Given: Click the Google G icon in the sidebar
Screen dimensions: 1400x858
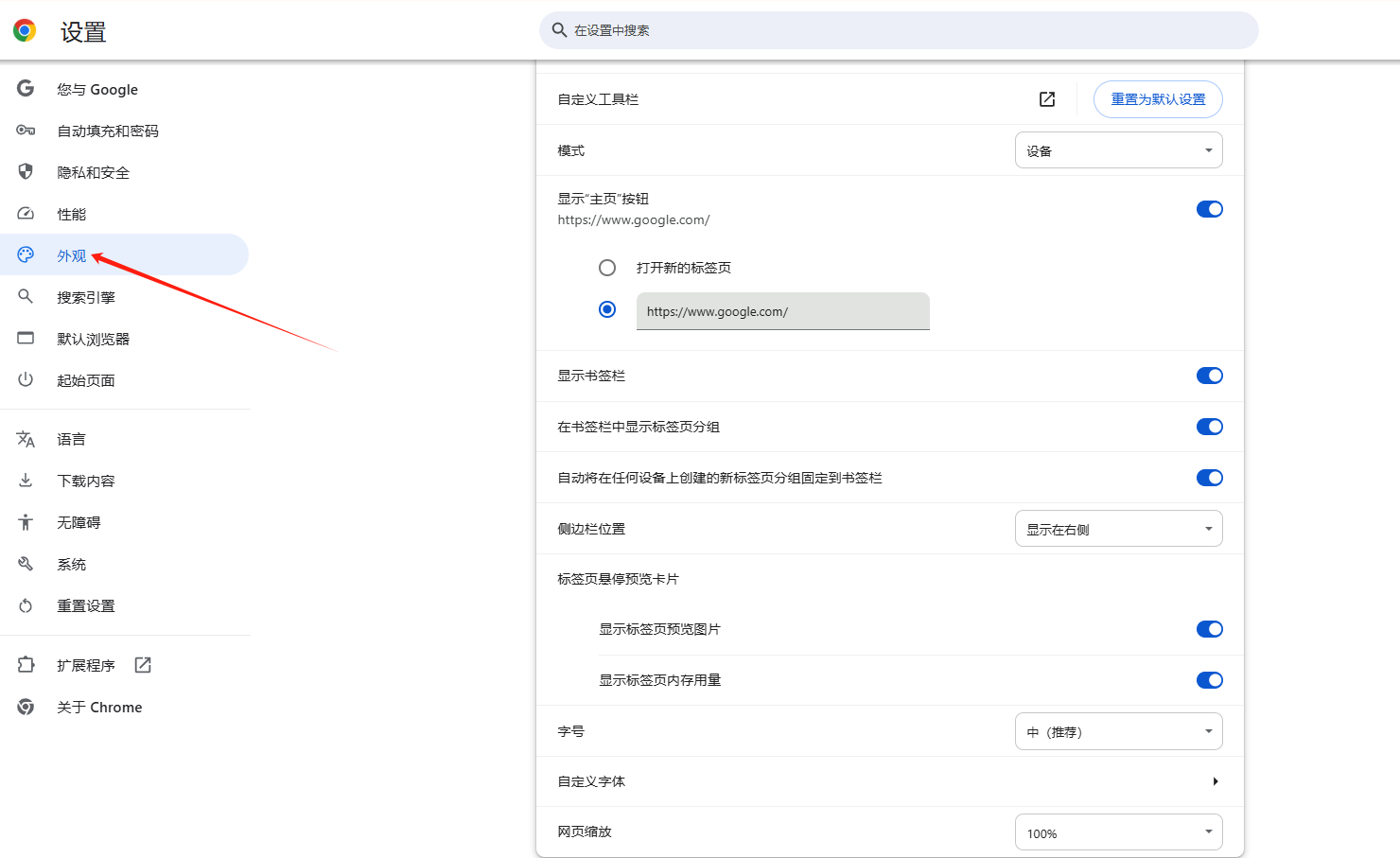Looking at the screenshot, I should pos(26,89).
